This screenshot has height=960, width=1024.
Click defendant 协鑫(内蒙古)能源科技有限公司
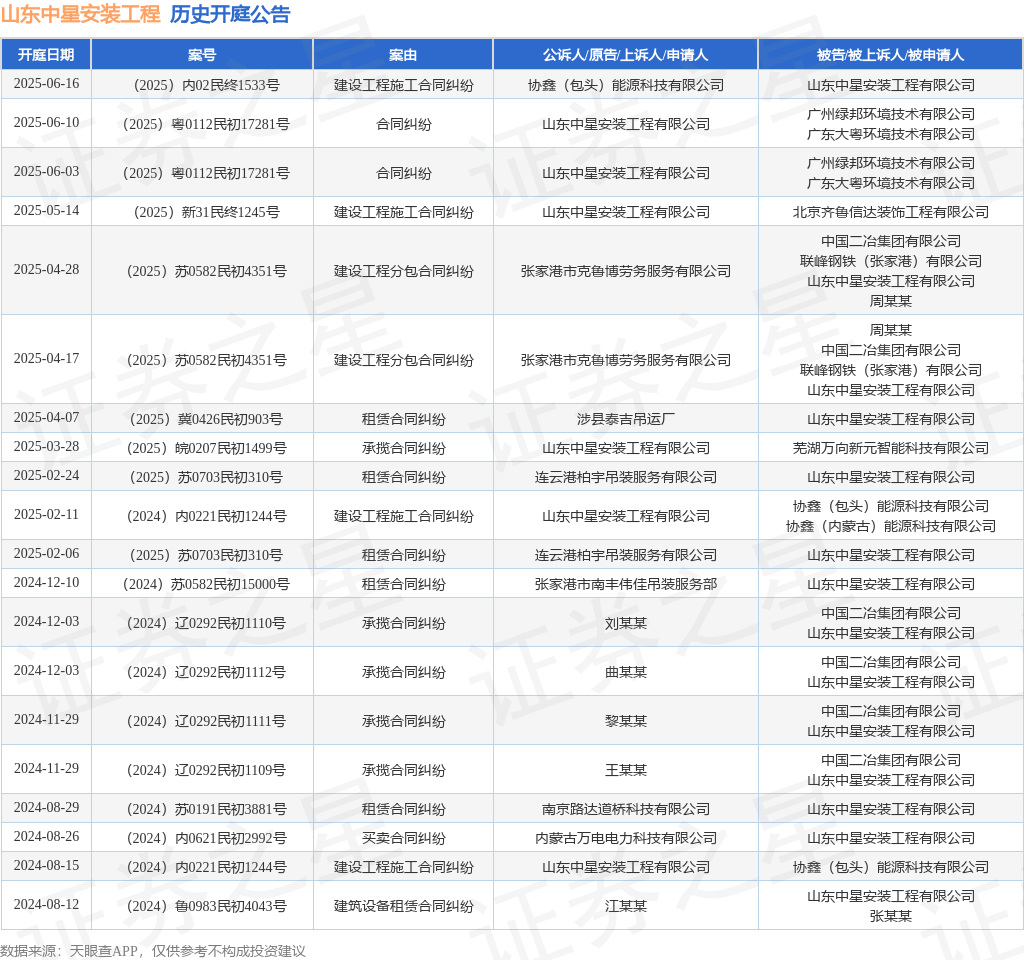(x=890, y=526)
